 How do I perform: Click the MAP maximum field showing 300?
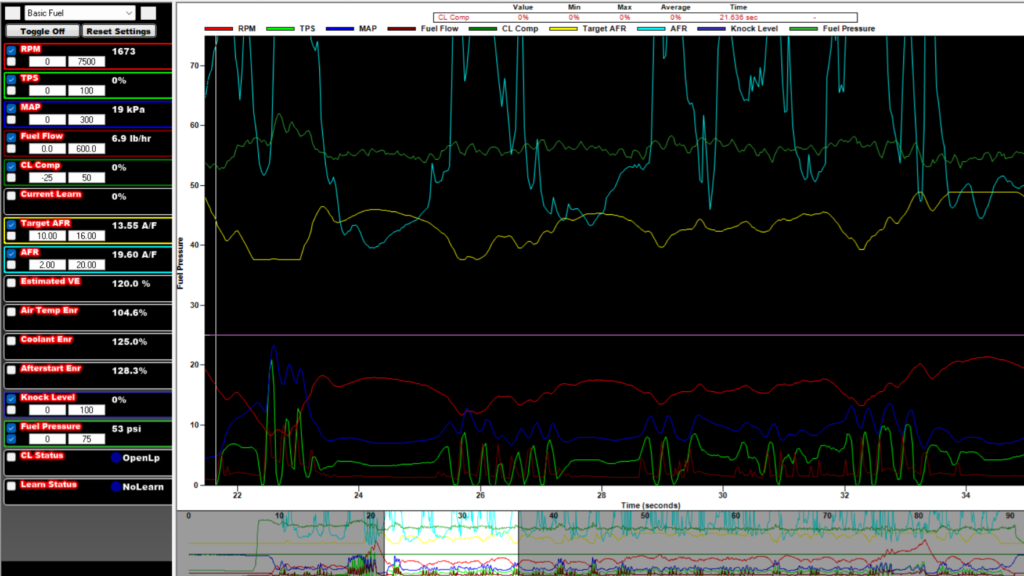[86, 120]
